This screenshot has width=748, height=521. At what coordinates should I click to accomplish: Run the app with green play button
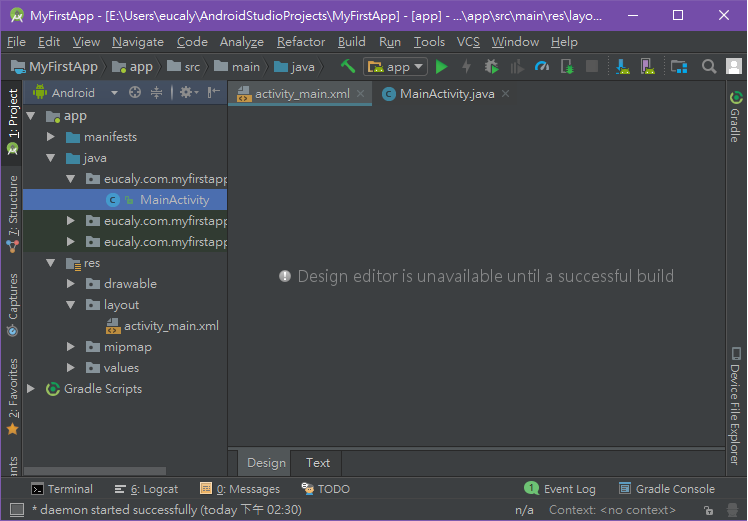pyautogui.click(x=442, y=67)
